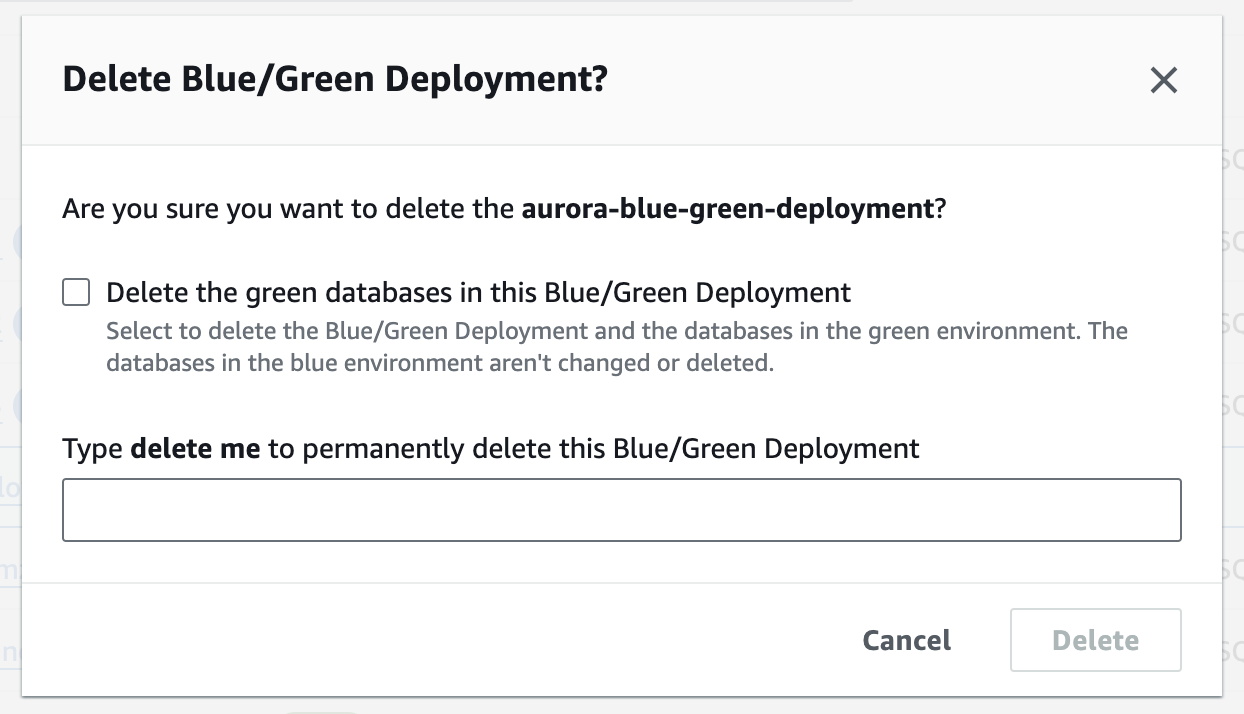Click the green databases checkbox label
Image resolution: width=1244 pixels, height=714 pixels.
tap(478, 291)
